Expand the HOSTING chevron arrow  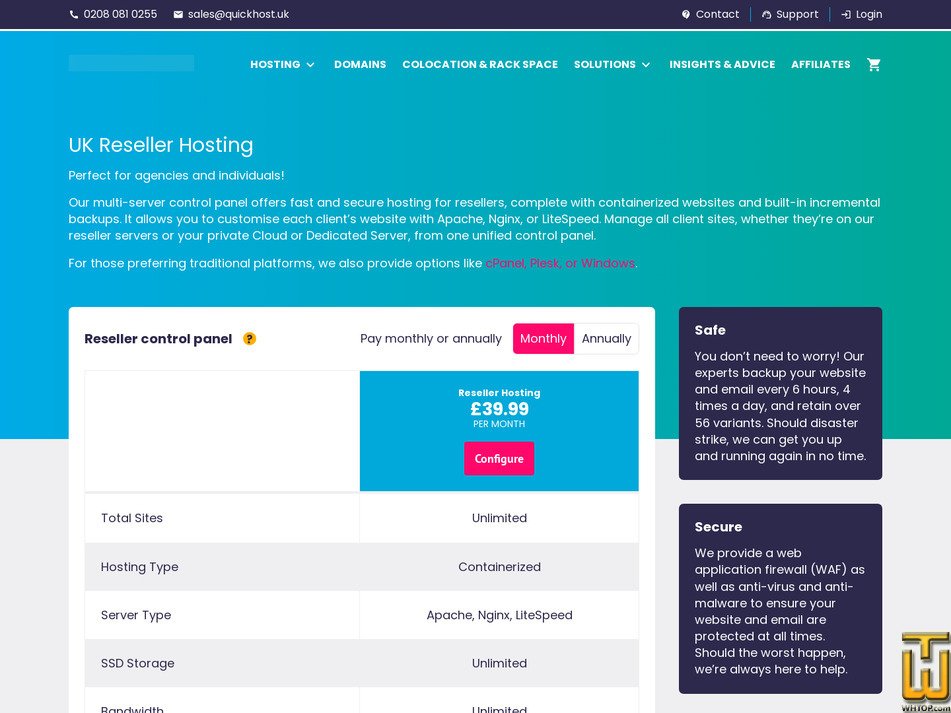pos(309,64)
